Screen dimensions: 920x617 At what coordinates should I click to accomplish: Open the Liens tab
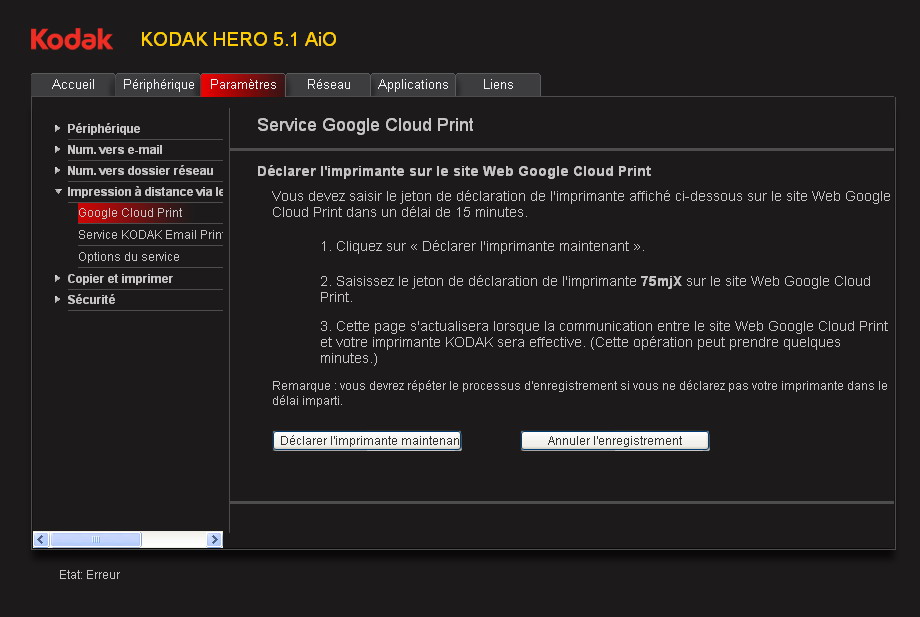tap(498, 85)
